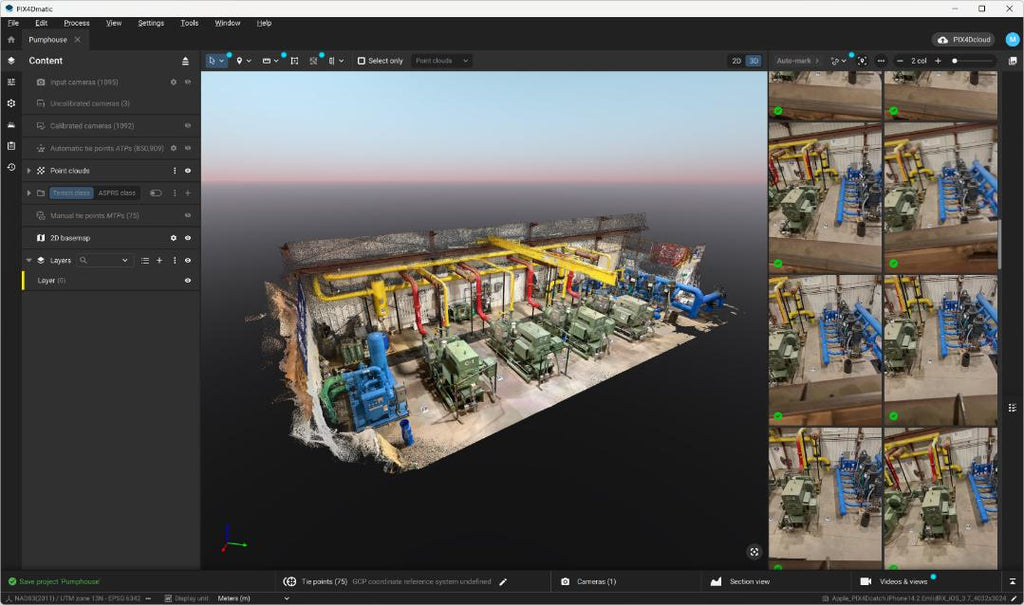
Task: Adjust the image thumbnail size slider
Action: click(x=973, y=61)
